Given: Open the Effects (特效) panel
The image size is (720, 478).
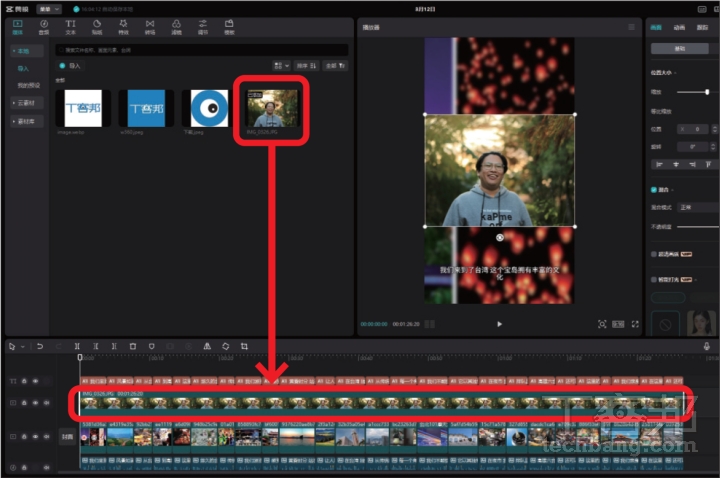Looking at the screenshot, I should point(124,27).
